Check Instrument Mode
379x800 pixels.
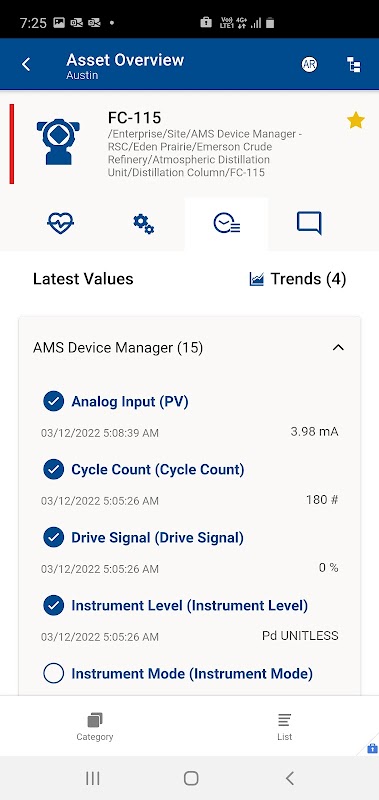click(x=54, y=673)
